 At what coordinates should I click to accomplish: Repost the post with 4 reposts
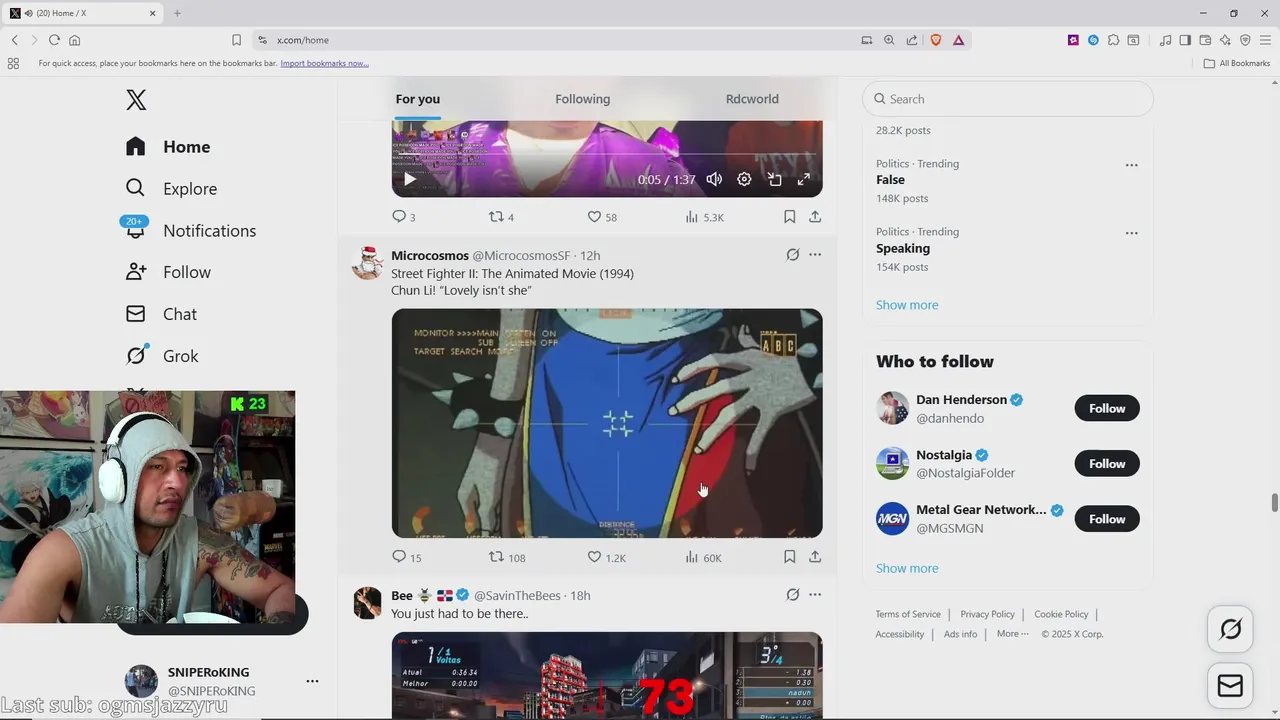point(500,217)
